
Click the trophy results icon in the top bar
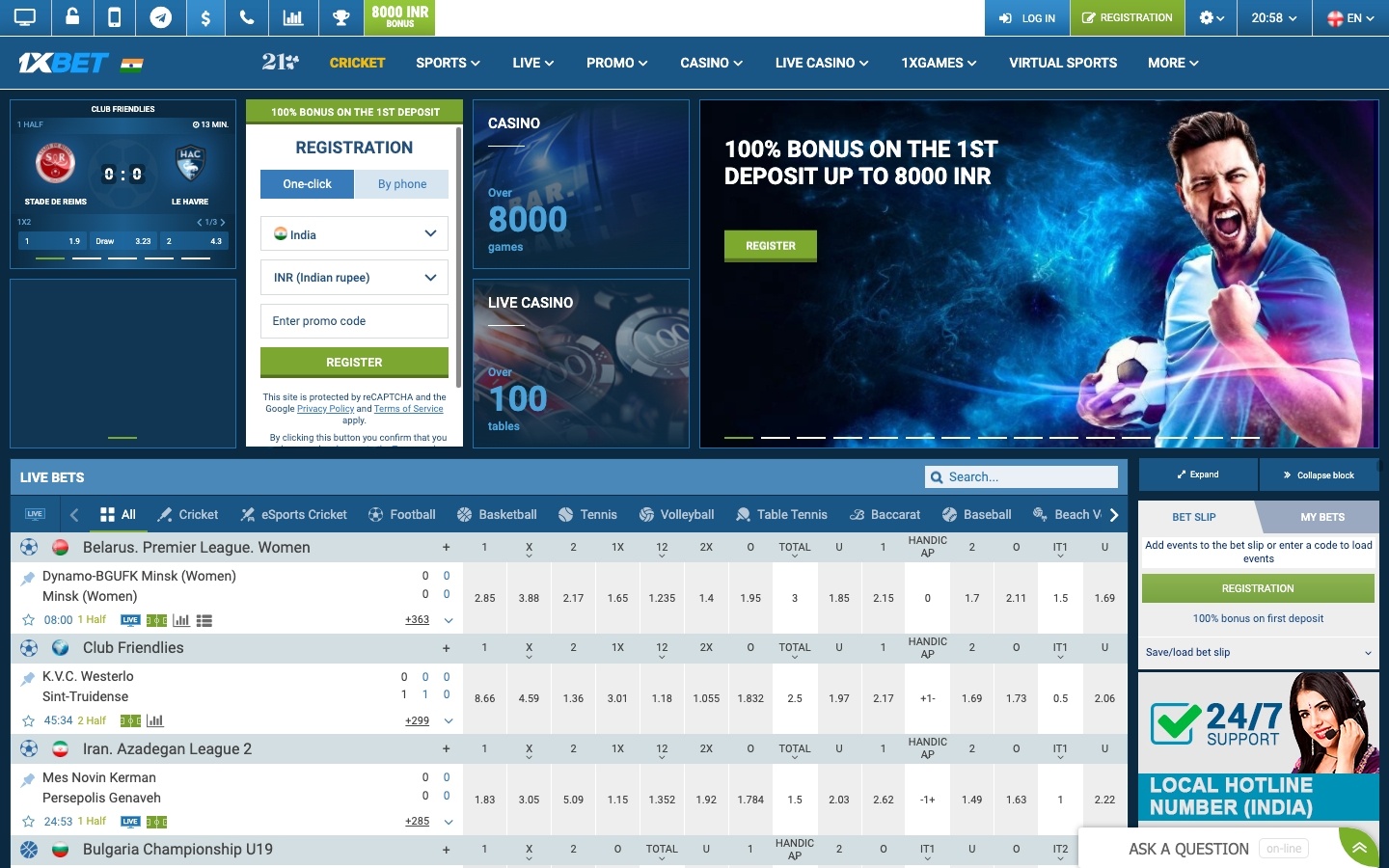click(339, 17)
